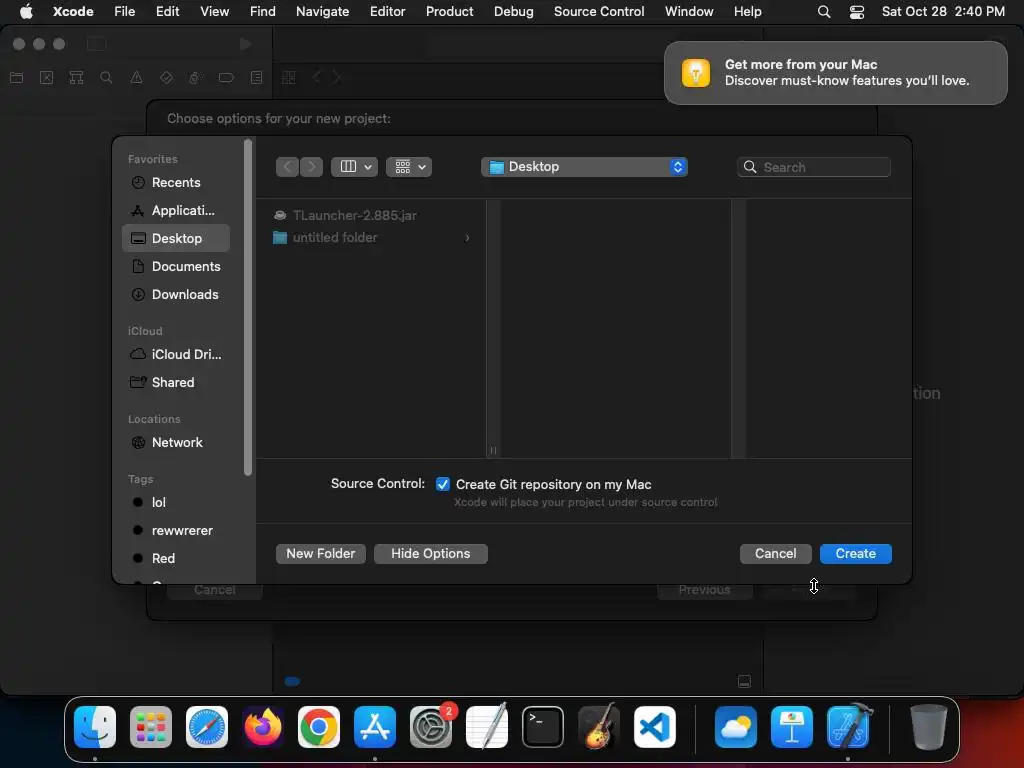This screenshot has width=1024, height=768.
Task: Select the rewwrerer tag in sidebar
Action: [x=176, y=530]
